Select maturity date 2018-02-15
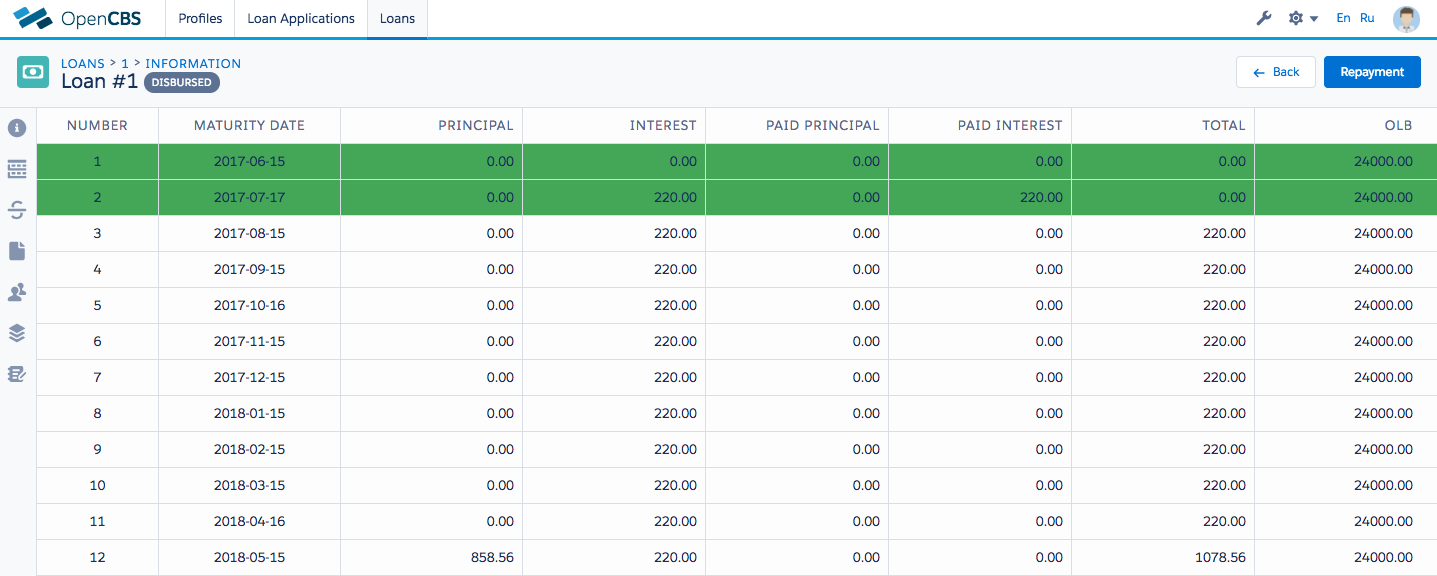The width and height of the screenshot is (1437, 576). pyautogui.click(x=249, y=449)
